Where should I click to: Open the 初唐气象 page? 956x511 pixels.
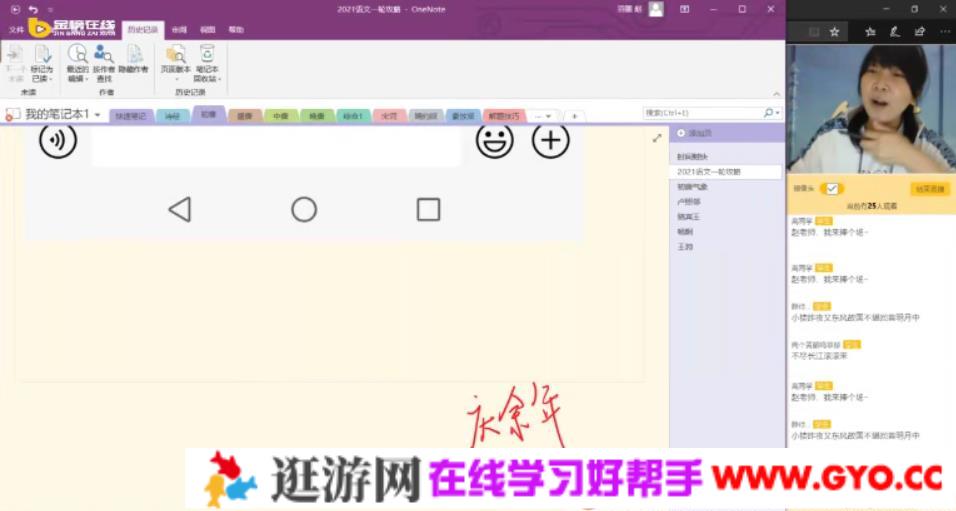pos(692,187)
